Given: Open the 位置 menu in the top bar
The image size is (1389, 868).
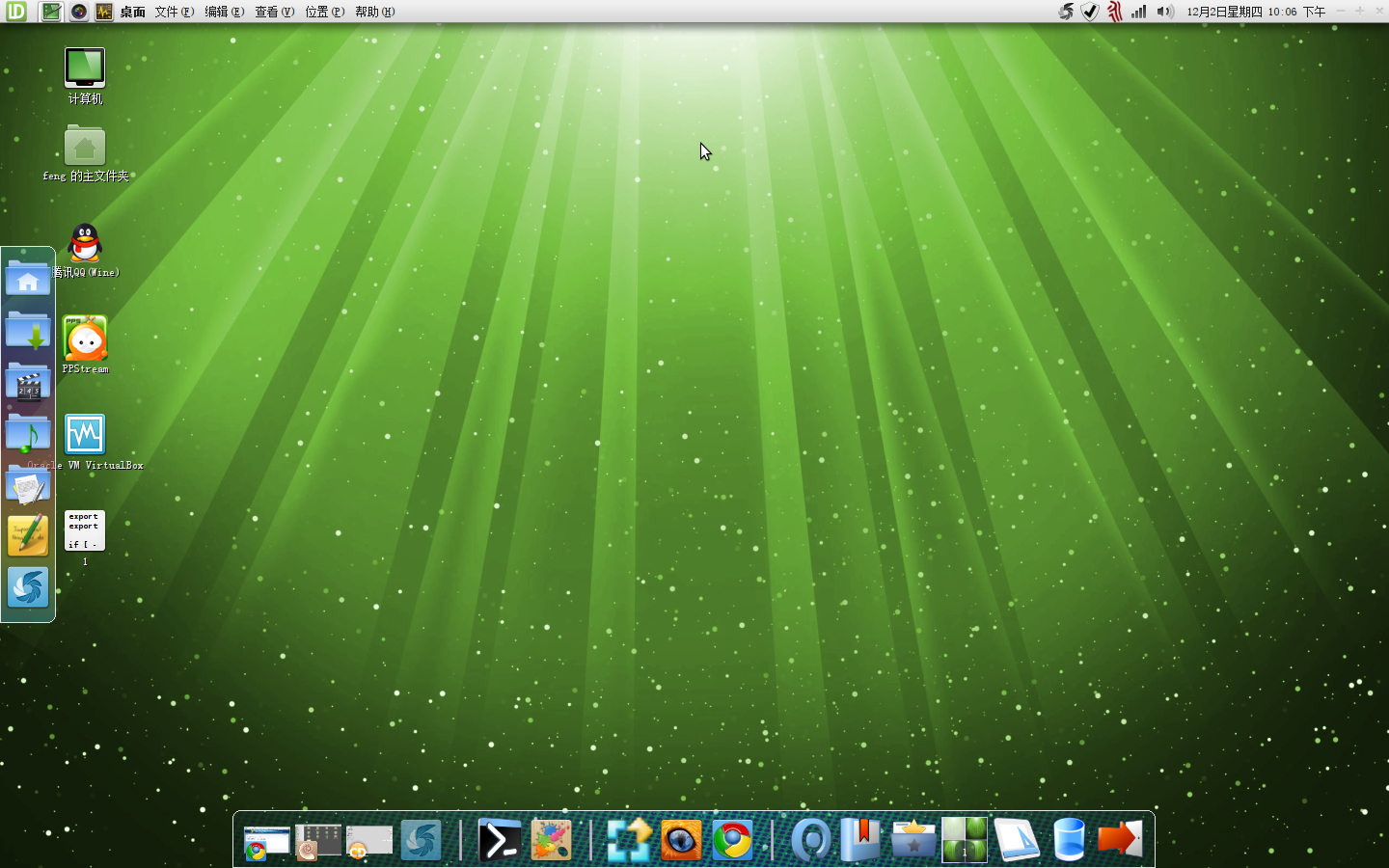Looking at the screenshot, I should pos(325,12).
